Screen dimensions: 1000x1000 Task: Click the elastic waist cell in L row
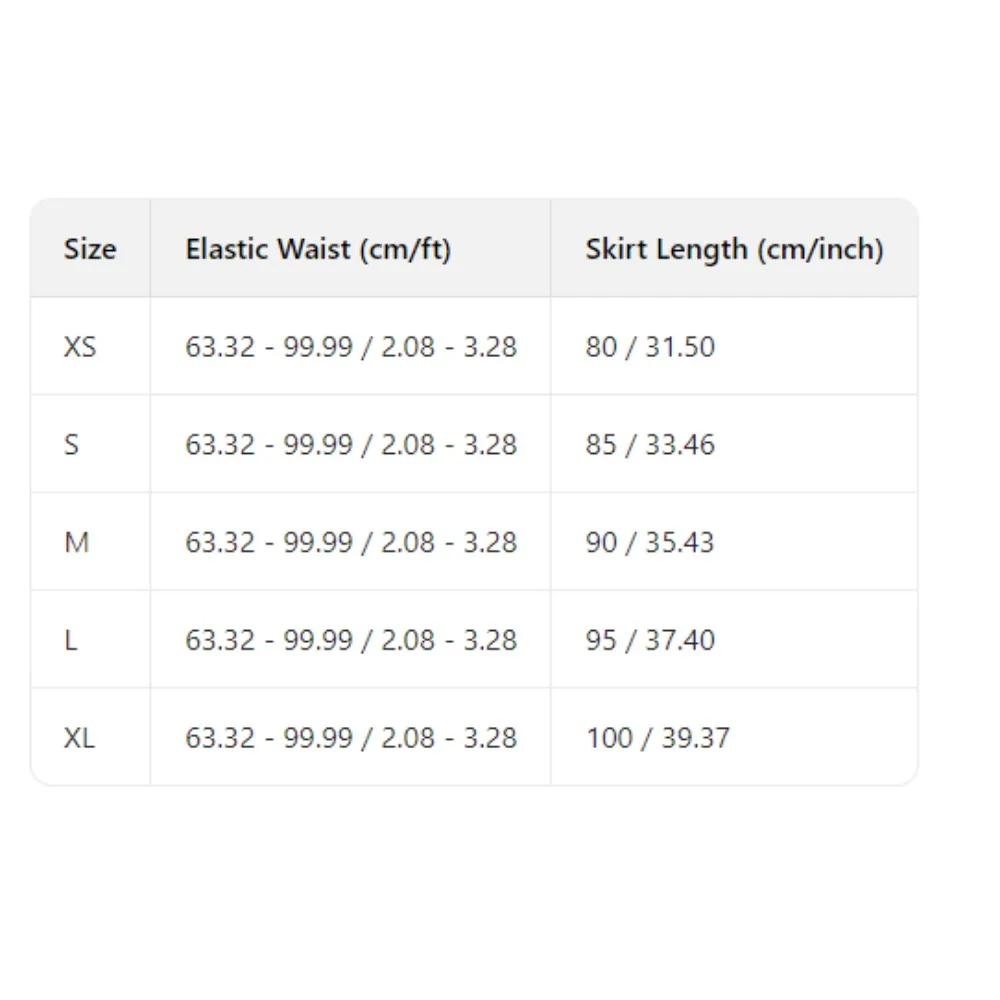coord(351,640)
